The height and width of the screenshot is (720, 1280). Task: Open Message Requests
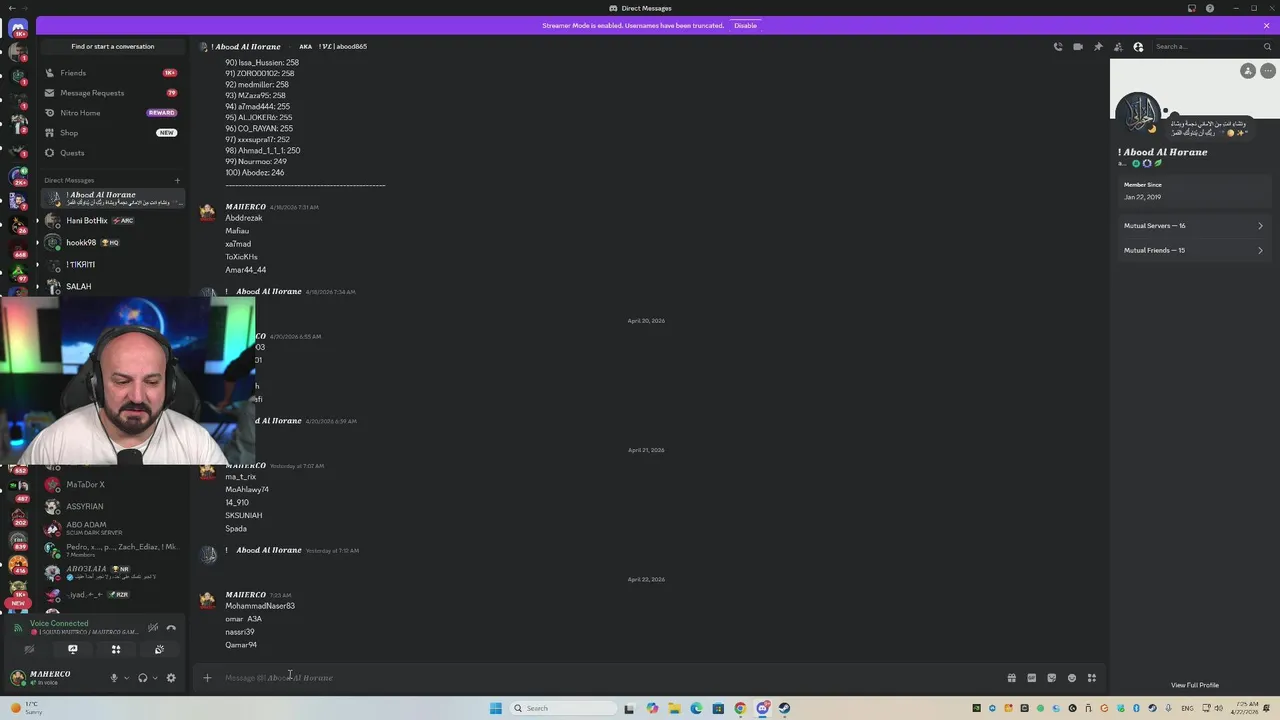[112, 93]
